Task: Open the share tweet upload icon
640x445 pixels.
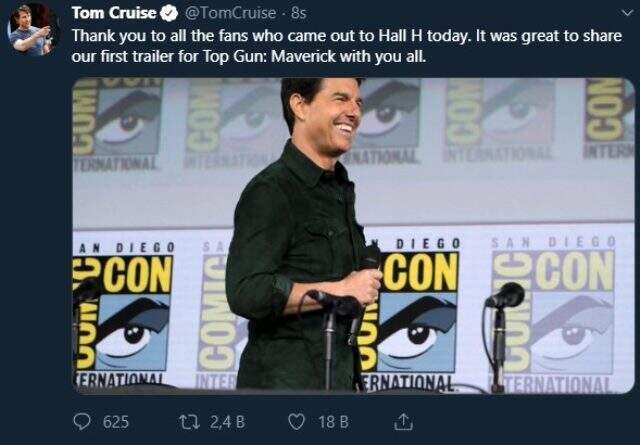Action: coord(403,422)
